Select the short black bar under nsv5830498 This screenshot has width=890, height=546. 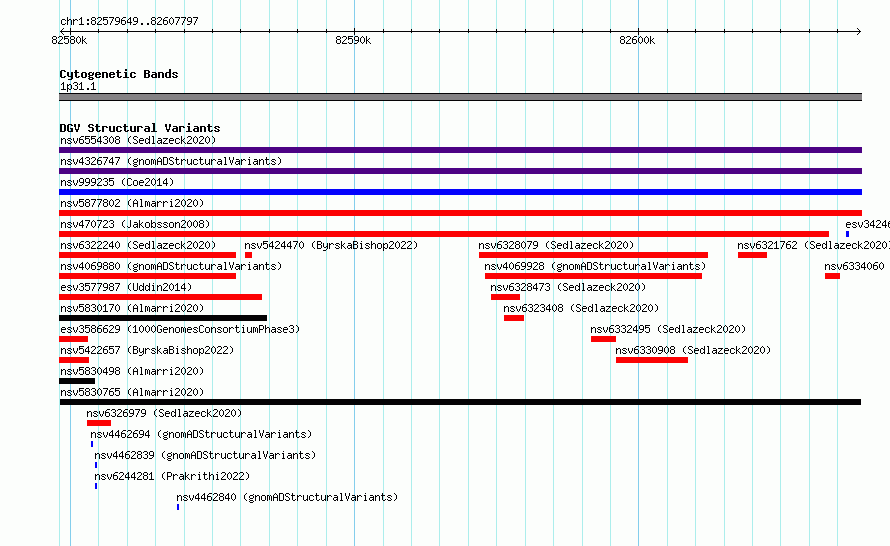77,381
